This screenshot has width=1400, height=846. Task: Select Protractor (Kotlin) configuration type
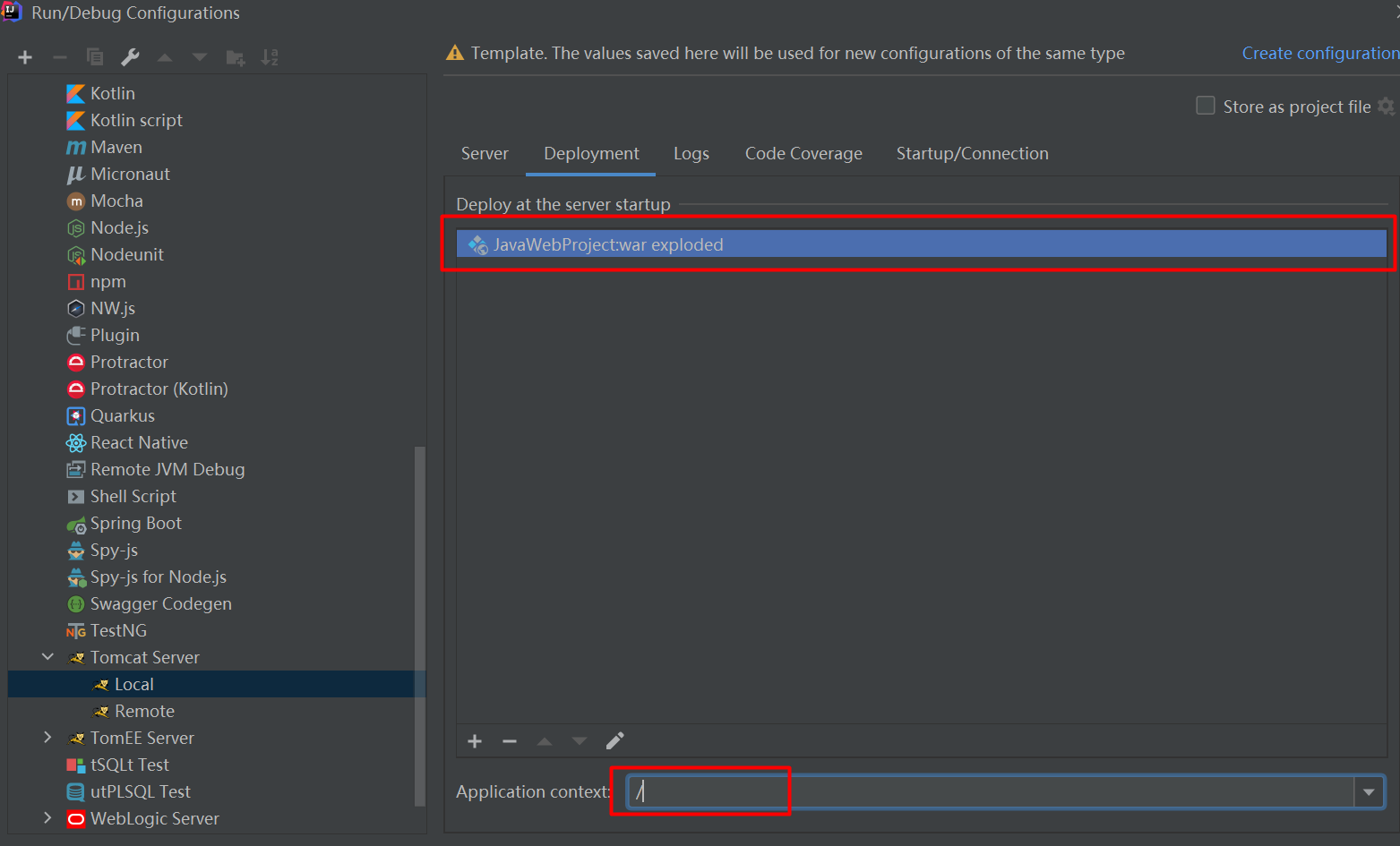159,389
